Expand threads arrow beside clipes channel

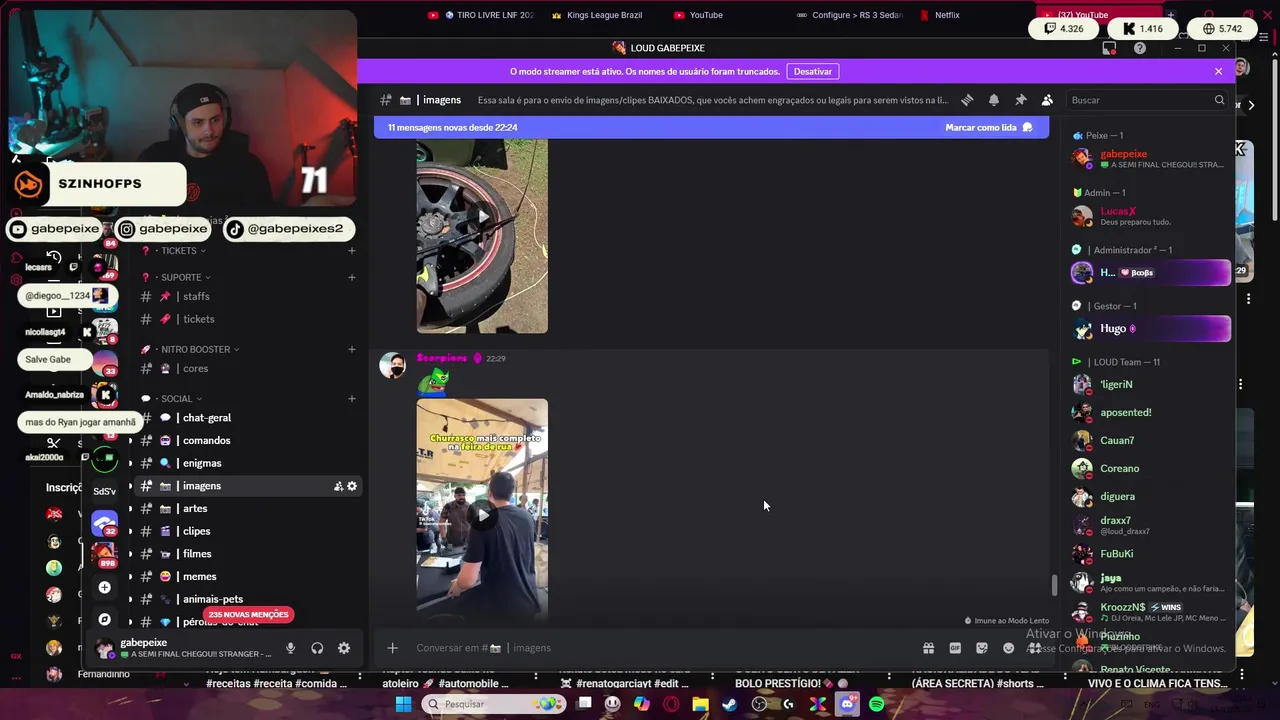pos(130,531)
